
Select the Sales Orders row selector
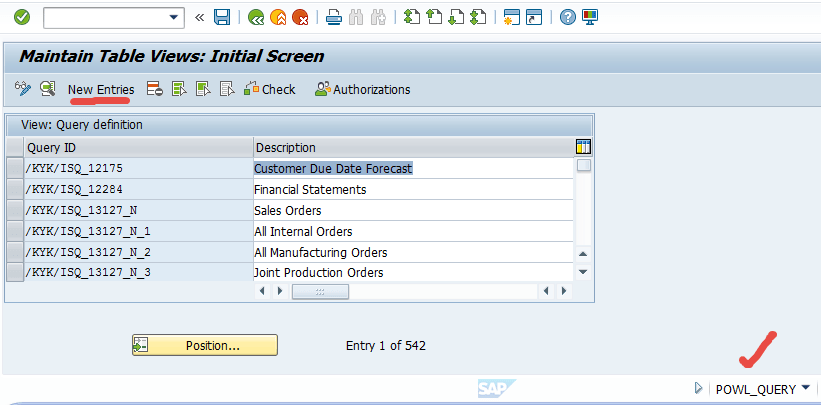click(14, 210)
